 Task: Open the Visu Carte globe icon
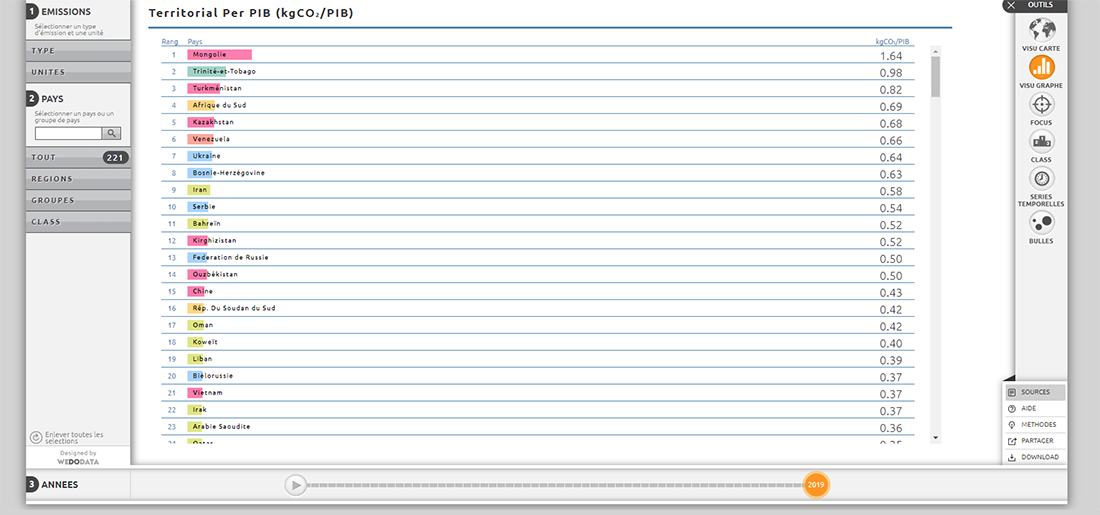[1041, 28]
